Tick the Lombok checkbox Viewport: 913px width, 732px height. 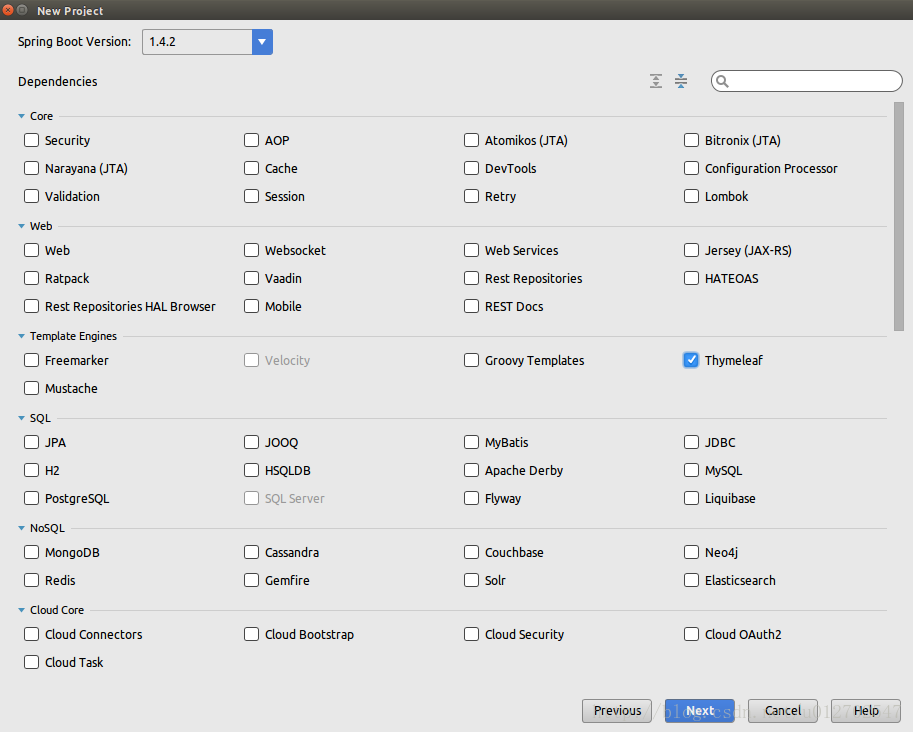pos(691,196)
